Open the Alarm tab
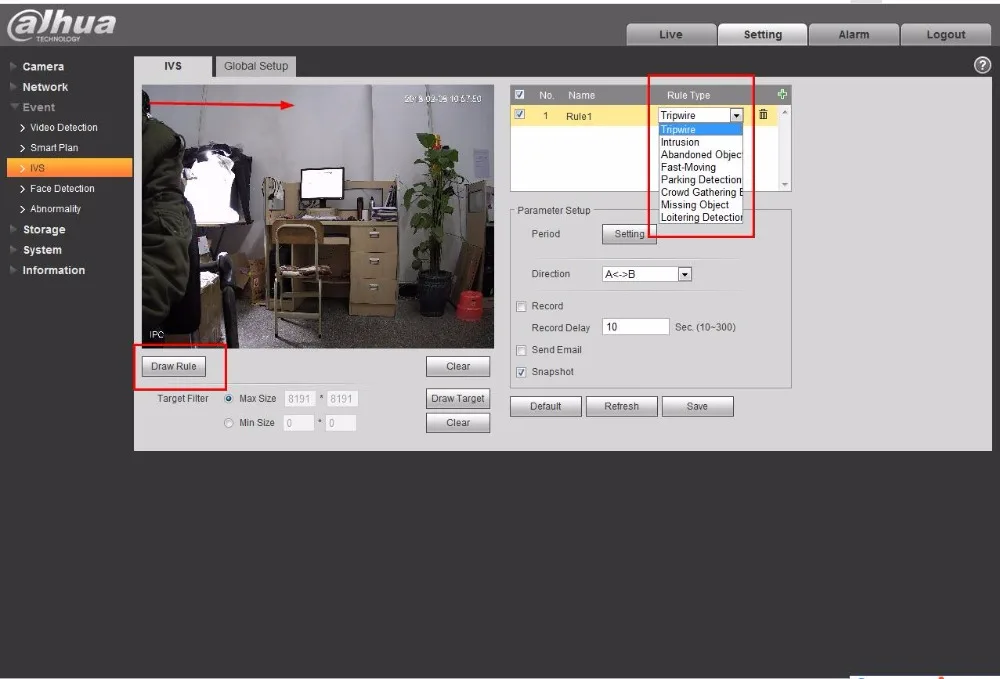 pos(854,34)
